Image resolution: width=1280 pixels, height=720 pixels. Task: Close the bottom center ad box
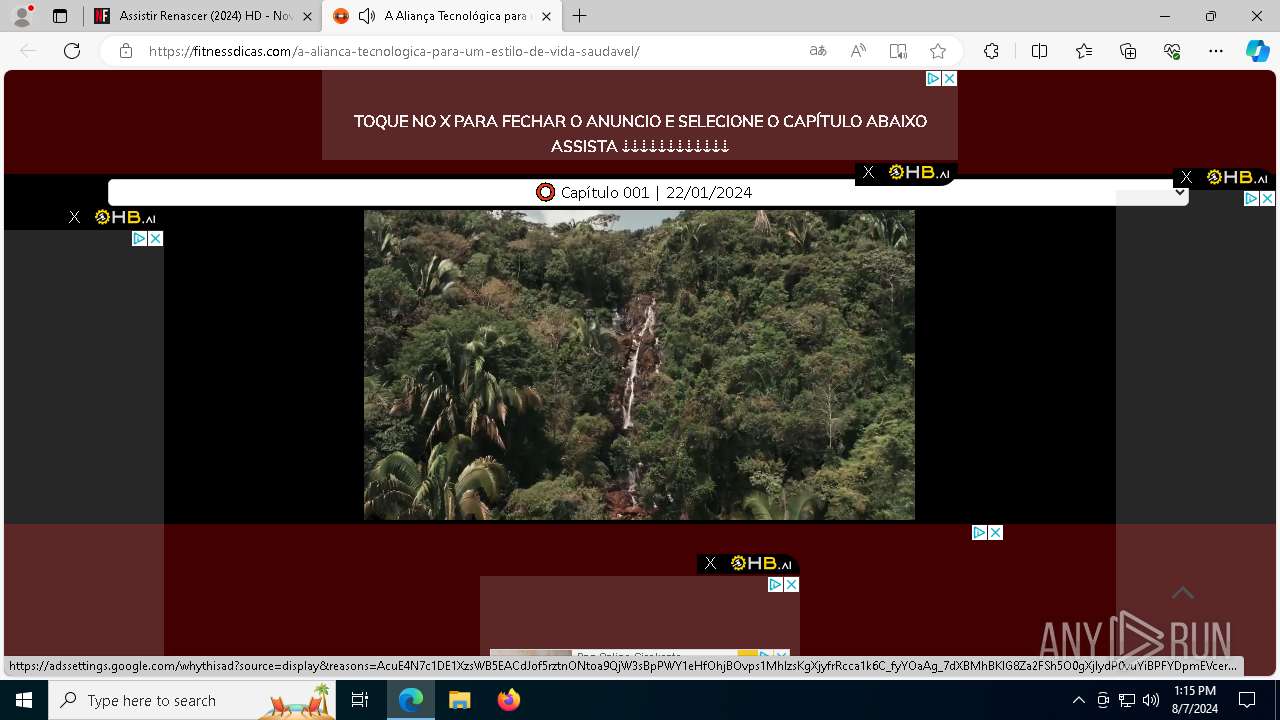click(x=791, y=584)
